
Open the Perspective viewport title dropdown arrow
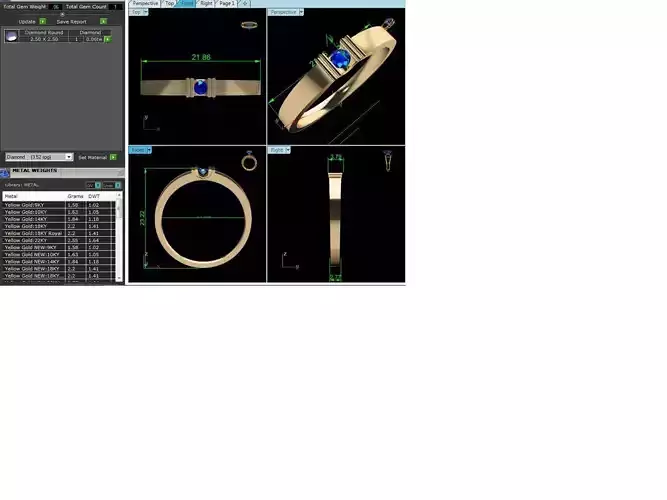click(301, 12)
